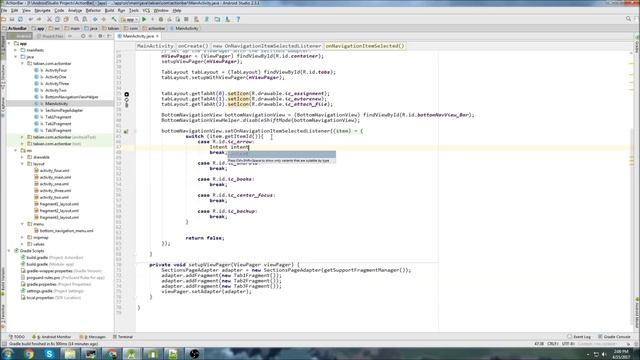This screenshot has width=640, height=360.
Task: Click the Copy toolbar icon
Action: point(58,19)
